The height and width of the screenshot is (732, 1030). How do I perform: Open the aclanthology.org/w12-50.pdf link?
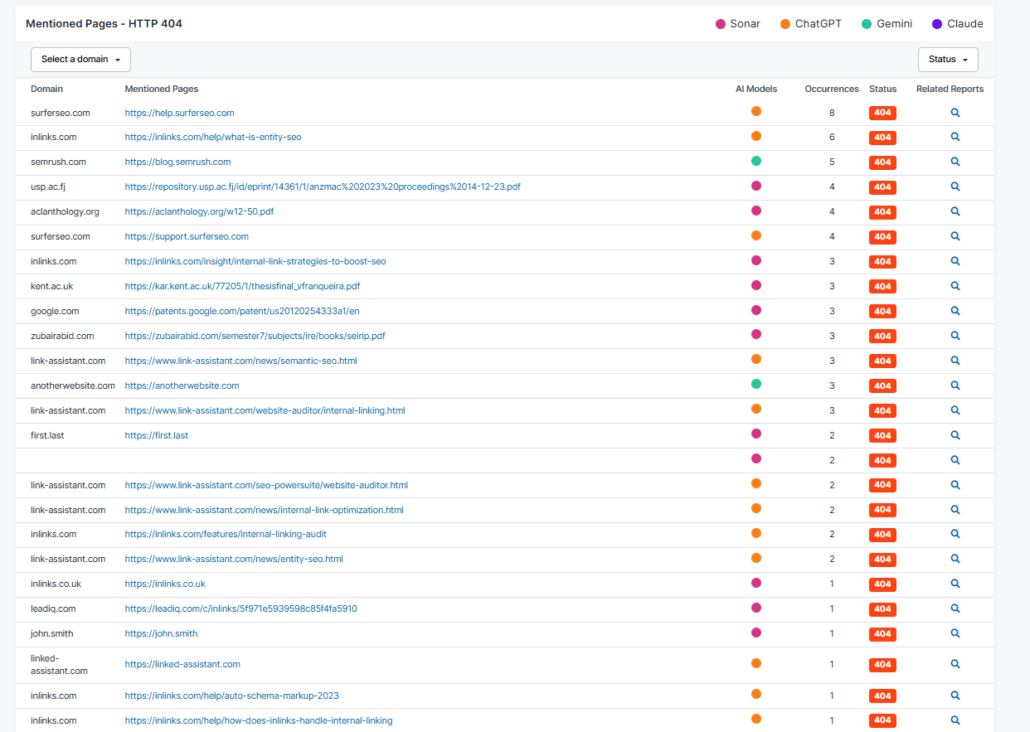point(199,212)
